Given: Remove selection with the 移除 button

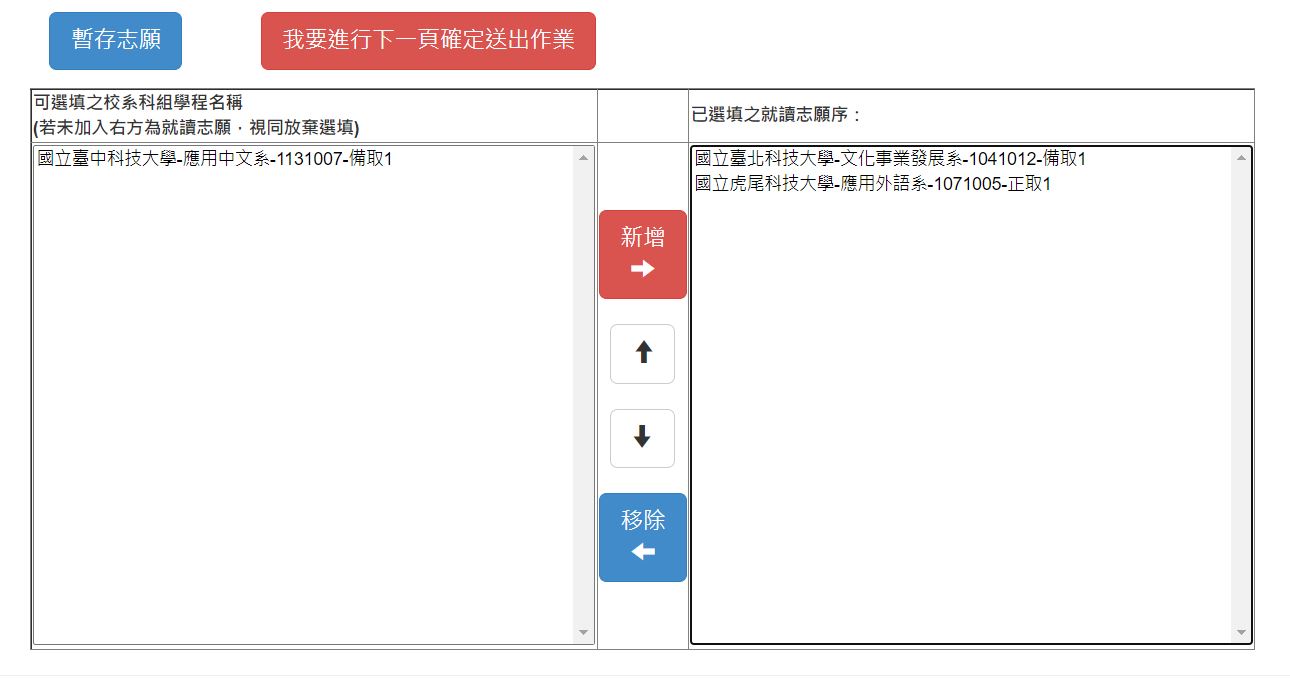Looking at the screenshot, I should click(643, 537).
